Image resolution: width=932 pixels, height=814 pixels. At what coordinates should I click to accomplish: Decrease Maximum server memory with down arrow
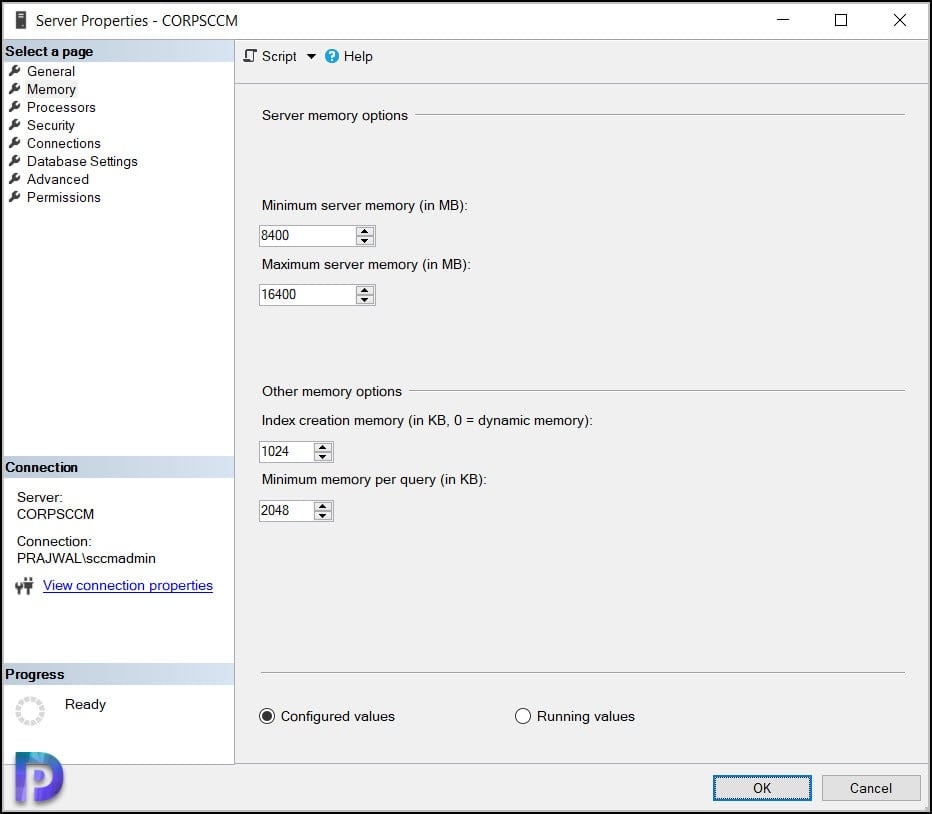point(365,299)
